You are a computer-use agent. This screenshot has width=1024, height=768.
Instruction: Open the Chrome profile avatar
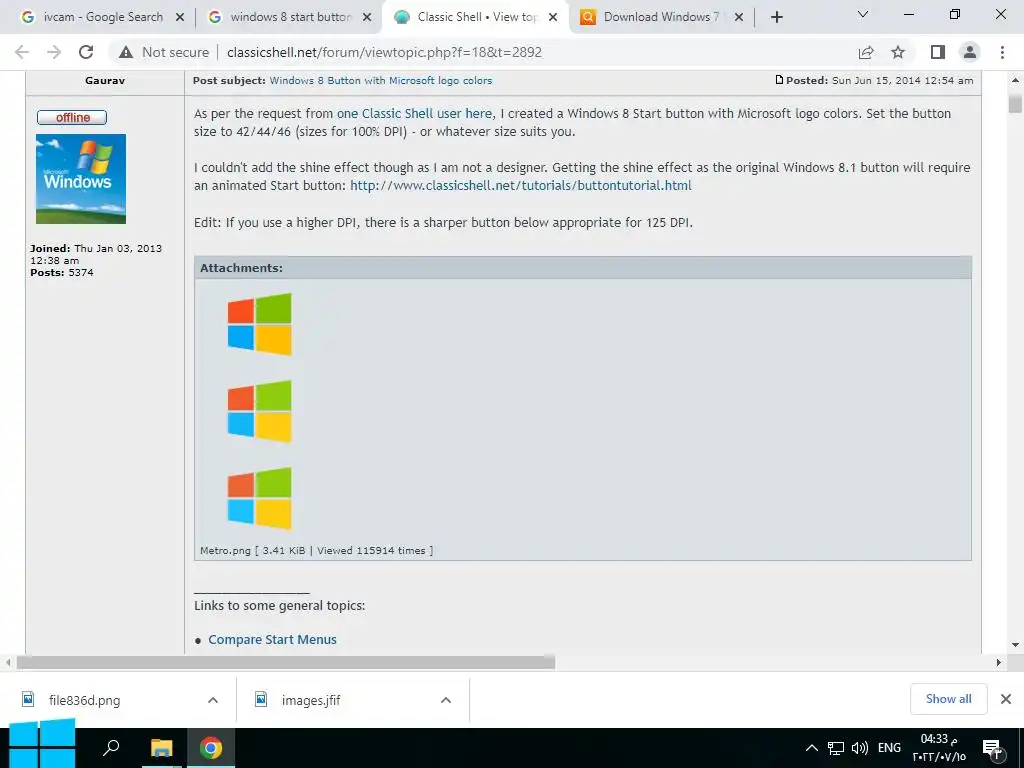(x=970, y=52)
